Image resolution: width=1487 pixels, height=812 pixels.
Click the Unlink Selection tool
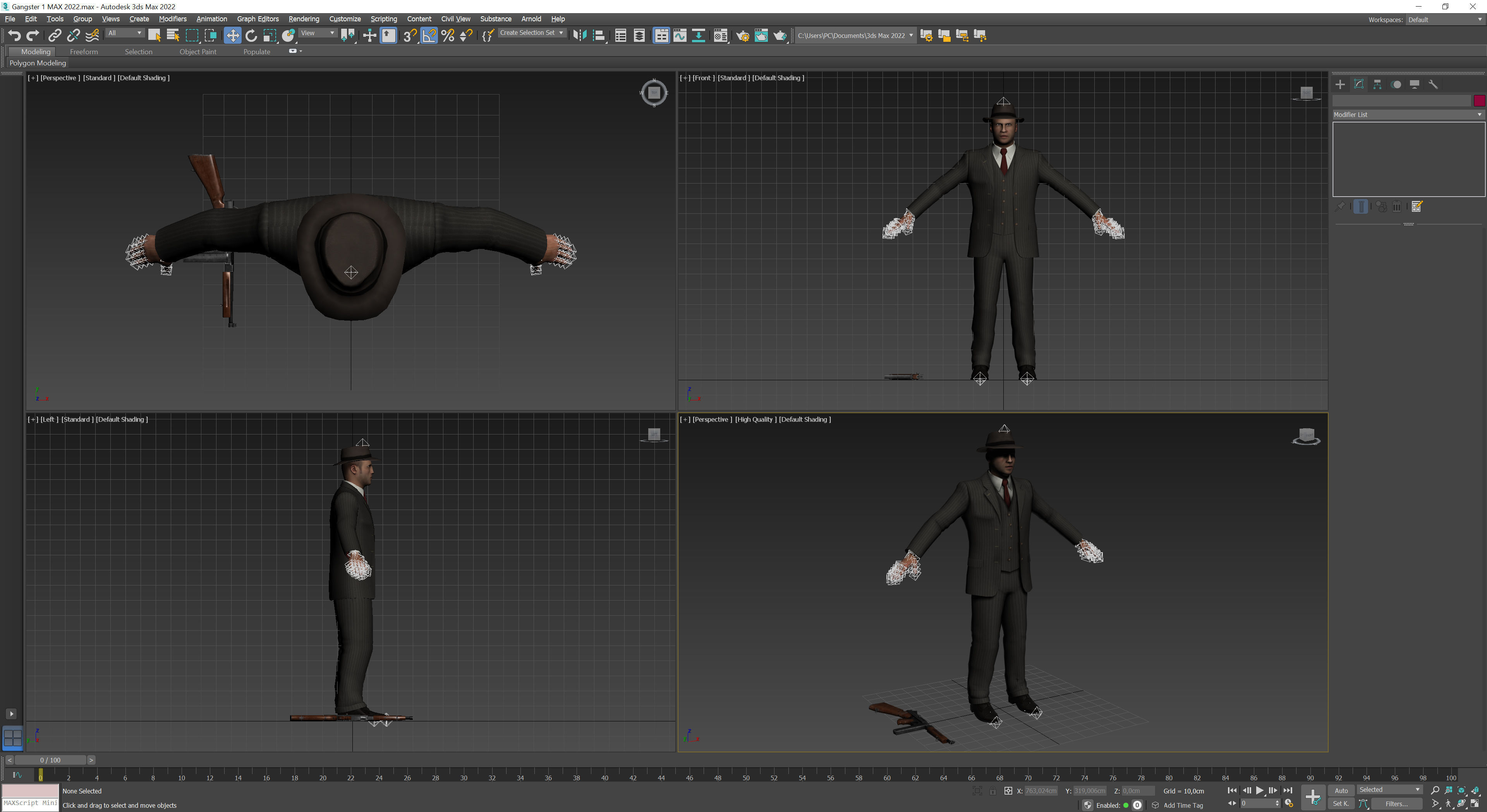click(x=73, y=36)
